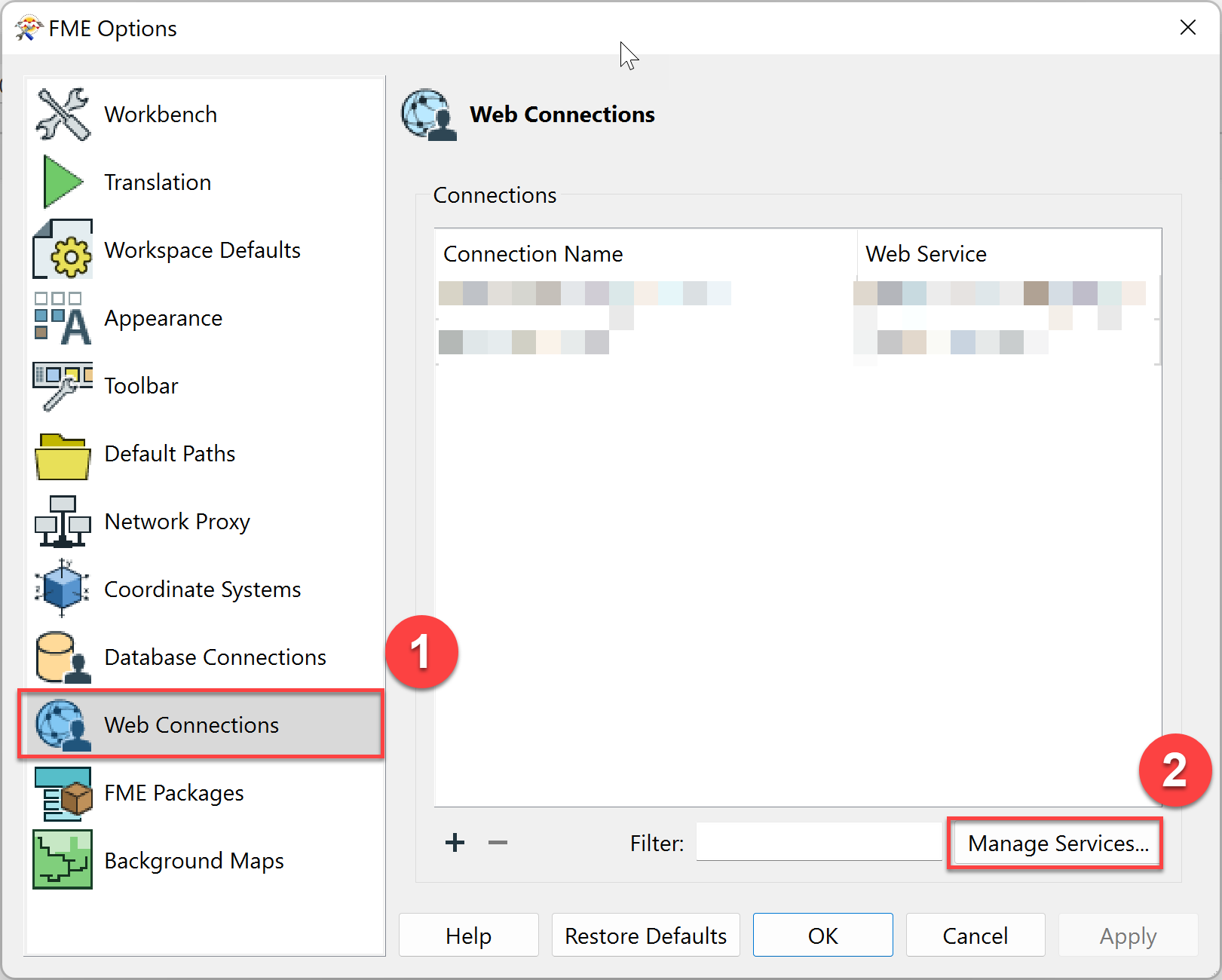This screenshot has height=980, width=1222.
Task: Confirm with the OK button
Action: 822,936
